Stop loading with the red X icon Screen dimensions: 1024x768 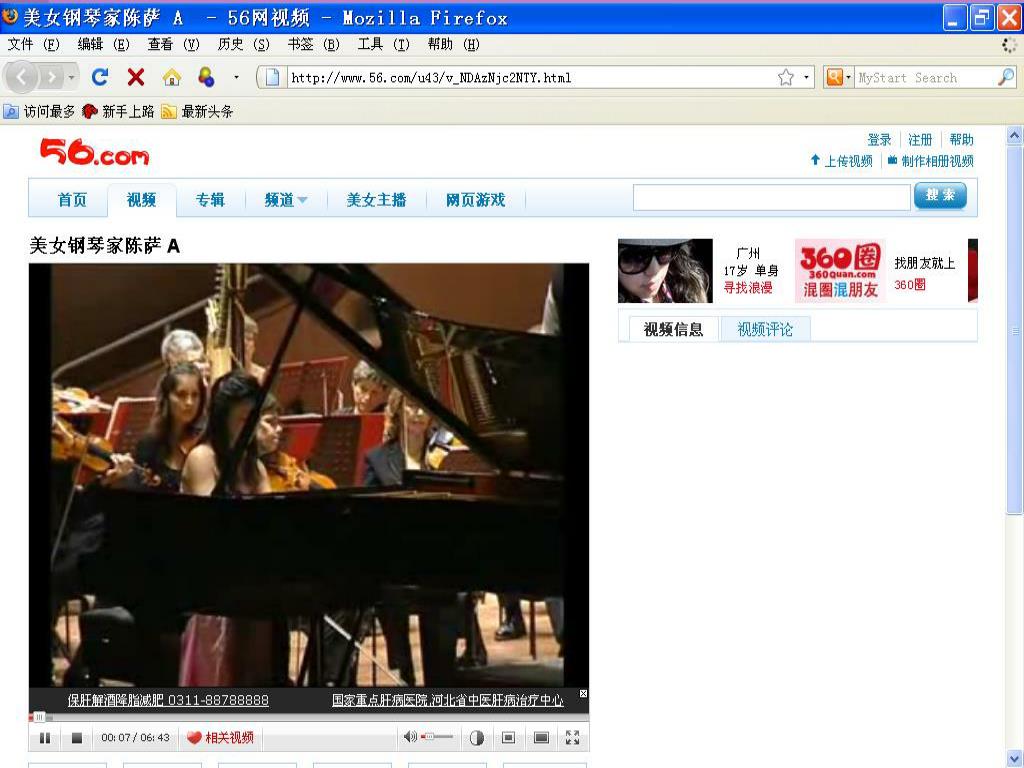click(136, 78)
